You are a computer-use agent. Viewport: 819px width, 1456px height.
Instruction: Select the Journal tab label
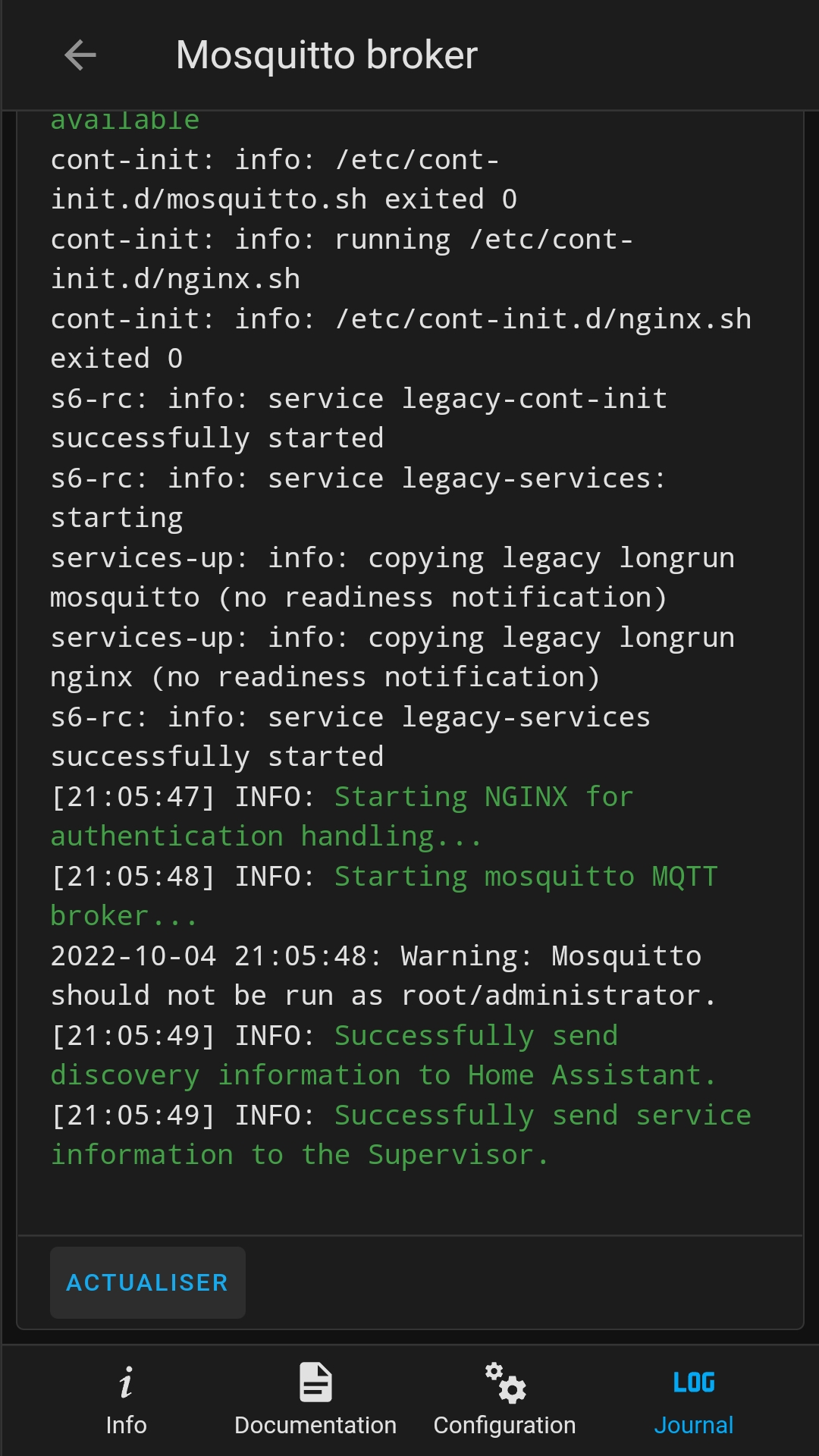pyautogui.click(x=694, y=1425)
